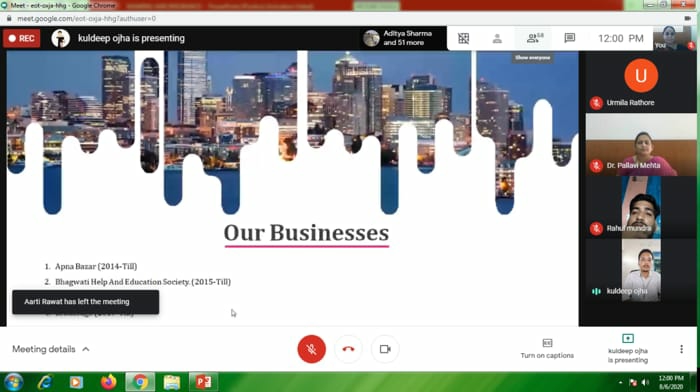Expand Meeting details chevron
The height and width of the screenshot is (392, 700).
point(86,349)
